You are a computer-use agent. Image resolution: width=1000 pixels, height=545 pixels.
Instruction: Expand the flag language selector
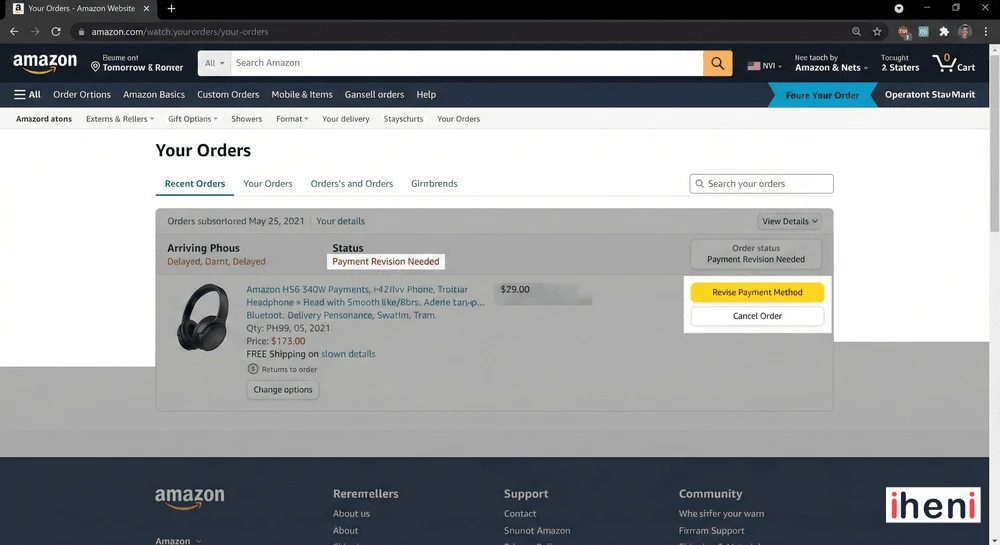[765, 66]
